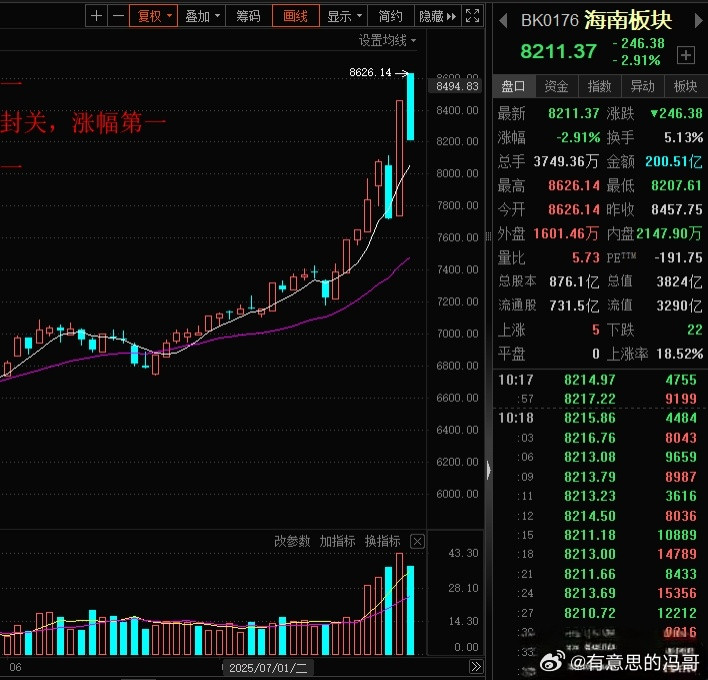Open the 复权 dropdown
Image resolution: width=708 pixels, height=680 pixels.
click(154, 16)
